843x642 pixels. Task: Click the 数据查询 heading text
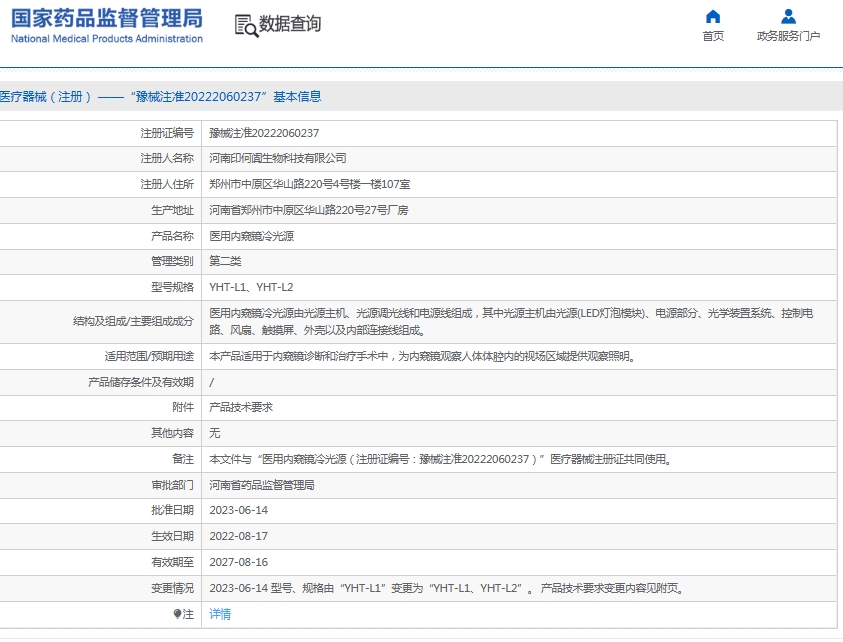pos(290,24)
